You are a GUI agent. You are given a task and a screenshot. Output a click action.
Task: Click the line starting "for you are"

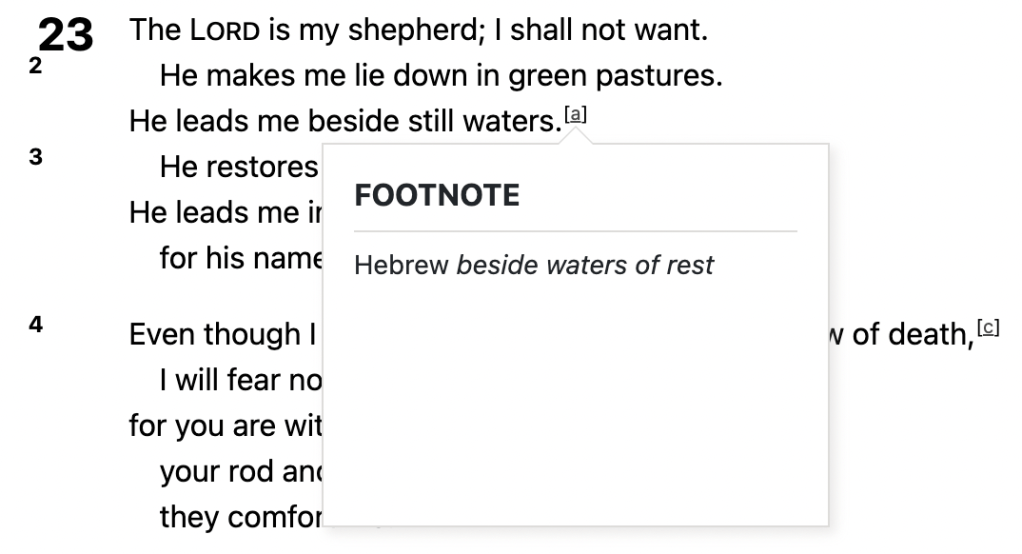pyautogui.click(x=222, y=426)
